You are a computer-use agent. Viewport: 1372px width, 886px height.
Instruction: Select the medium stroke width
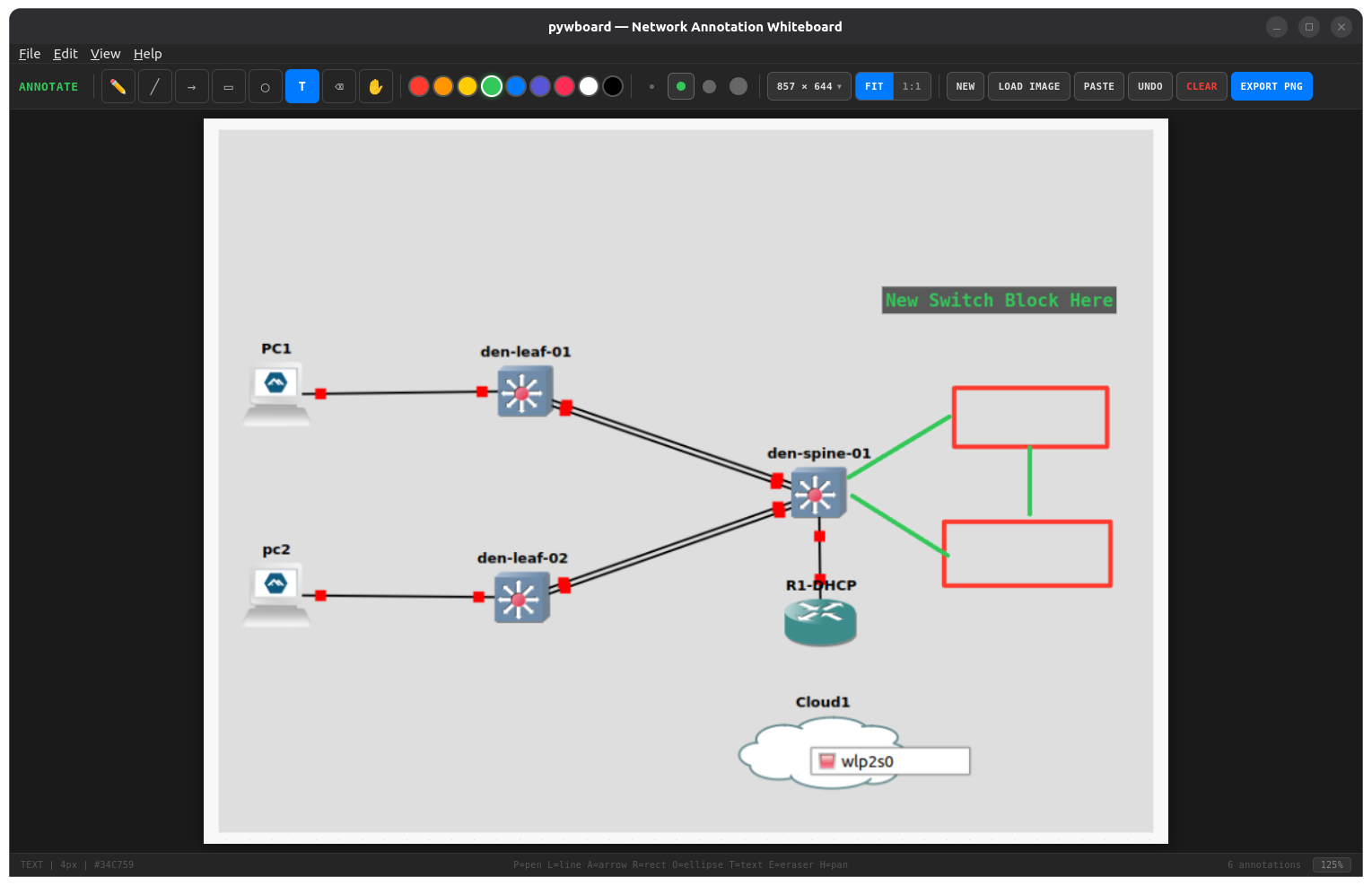[709, 86]
